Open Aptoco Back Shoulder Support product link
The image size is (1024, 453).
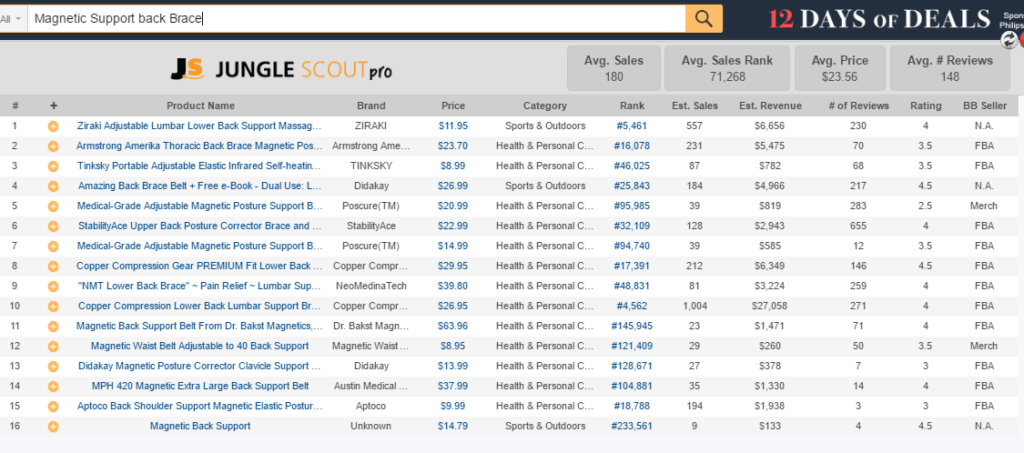(199, 406)
